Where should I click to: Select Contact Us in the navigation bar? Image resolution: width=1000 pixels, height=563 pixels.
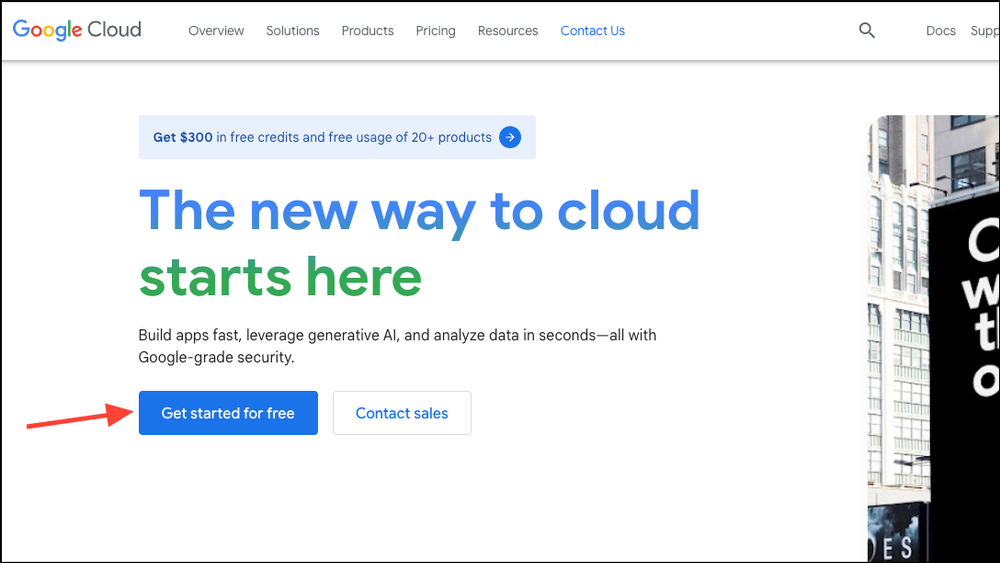pyautogui.click(x=592, y=31)
